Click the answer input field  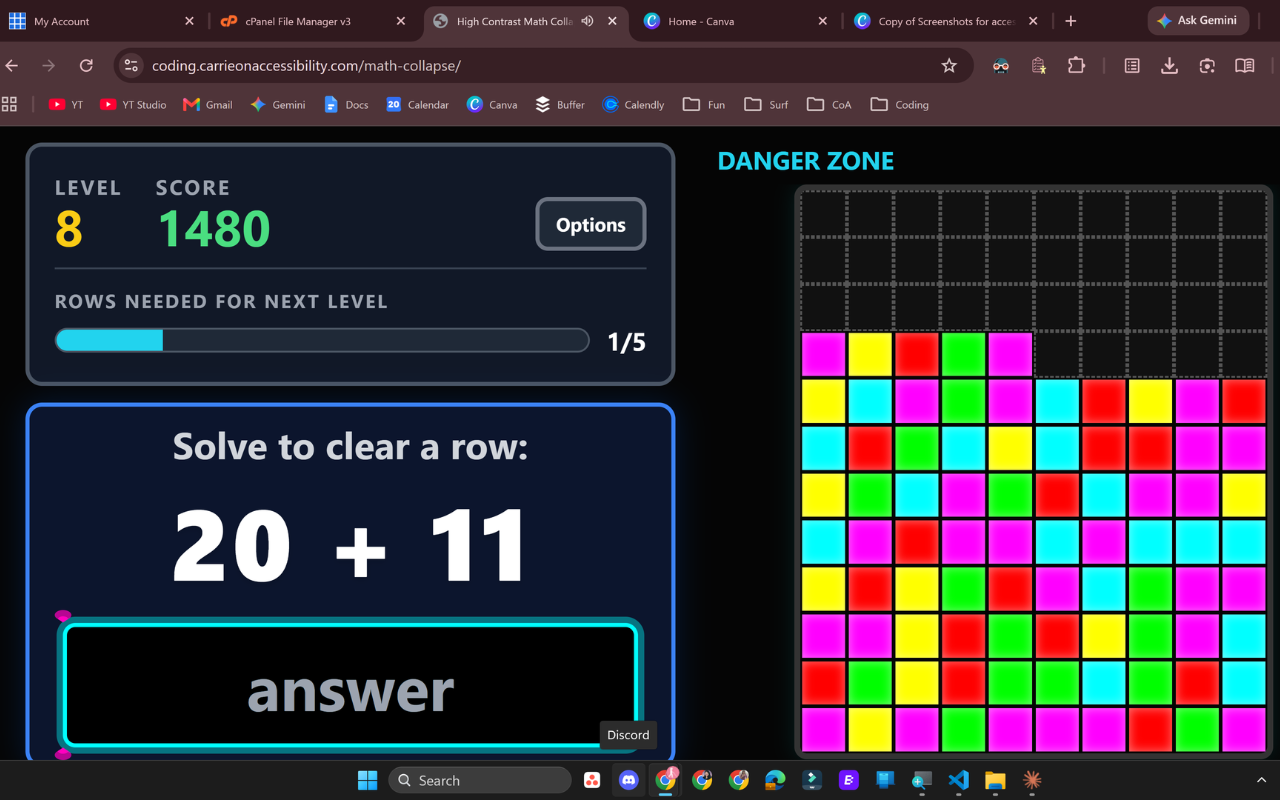point(350,687)
